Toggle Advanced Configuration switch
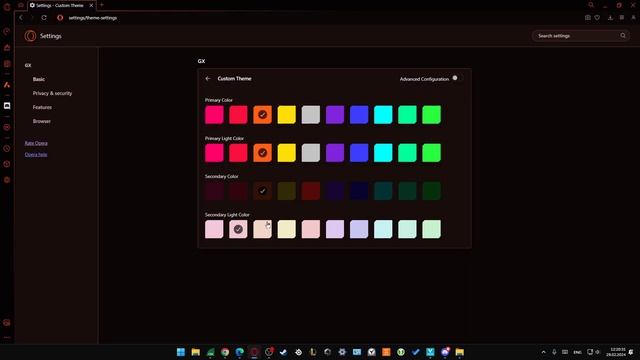This screenshot has width=640, height=360. click(x=458, y=78)
